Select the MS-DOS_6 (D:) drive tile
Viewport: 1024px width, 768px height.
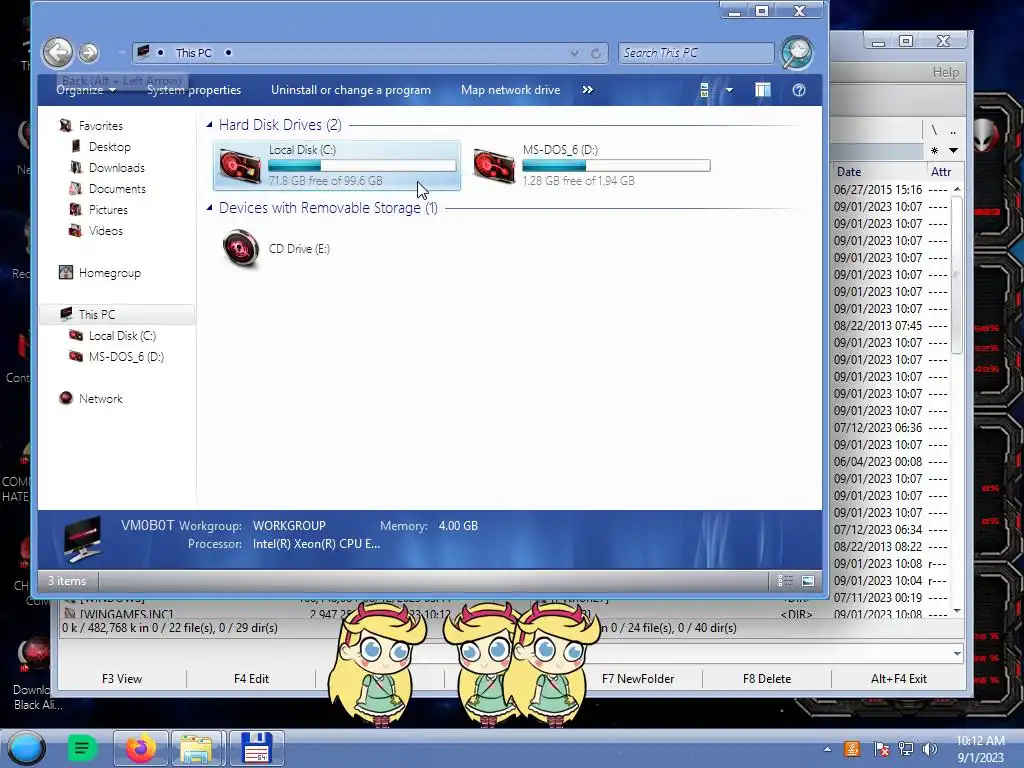pyautogui.click(x=591, y=165)
